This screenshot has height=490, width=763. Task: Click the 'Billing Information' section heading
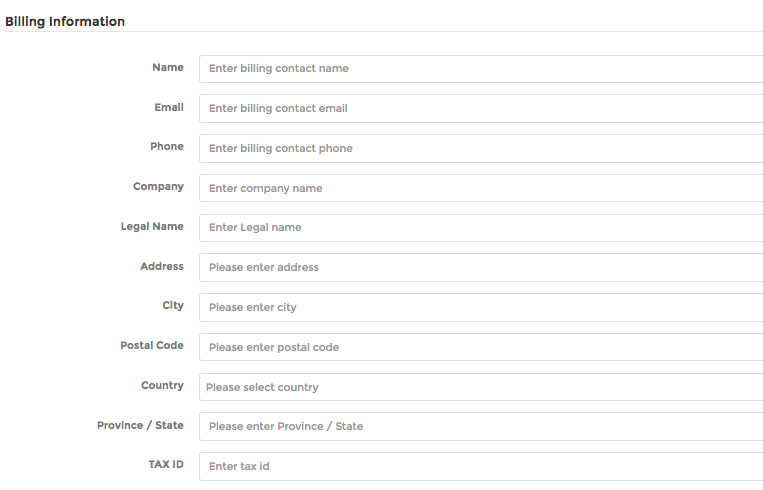tap(65, 21)
